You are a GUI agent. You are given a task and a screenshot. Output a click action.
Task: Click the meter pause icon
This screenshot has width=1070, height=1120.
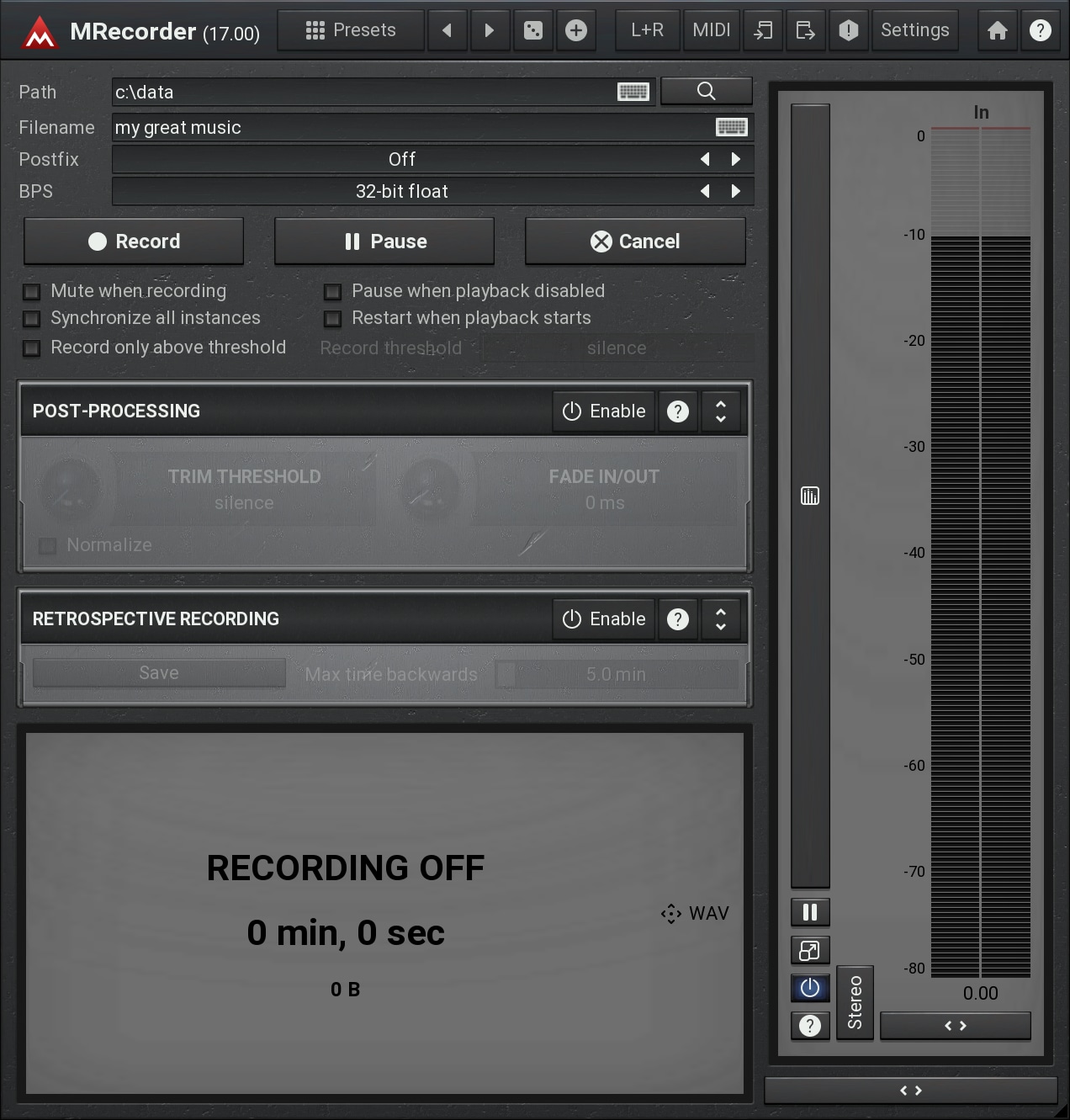pyautogui.click(x=810, y=912)
